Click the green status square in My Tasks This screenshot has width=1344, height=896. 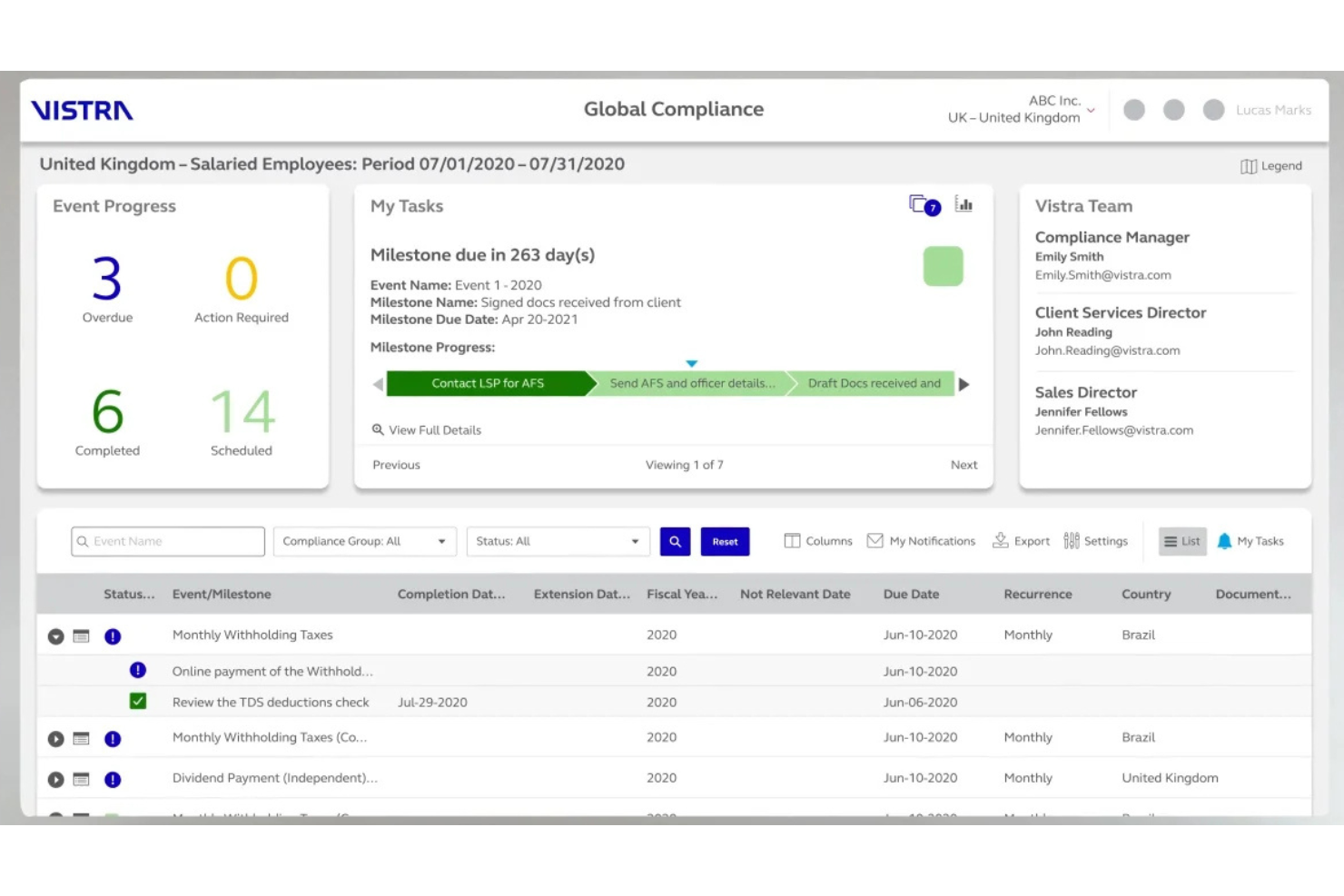pos(943,266)
